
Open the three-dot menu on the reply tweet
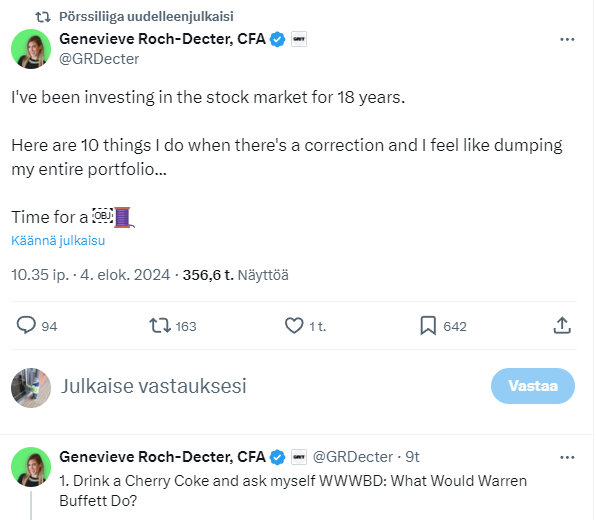point(567,457)
